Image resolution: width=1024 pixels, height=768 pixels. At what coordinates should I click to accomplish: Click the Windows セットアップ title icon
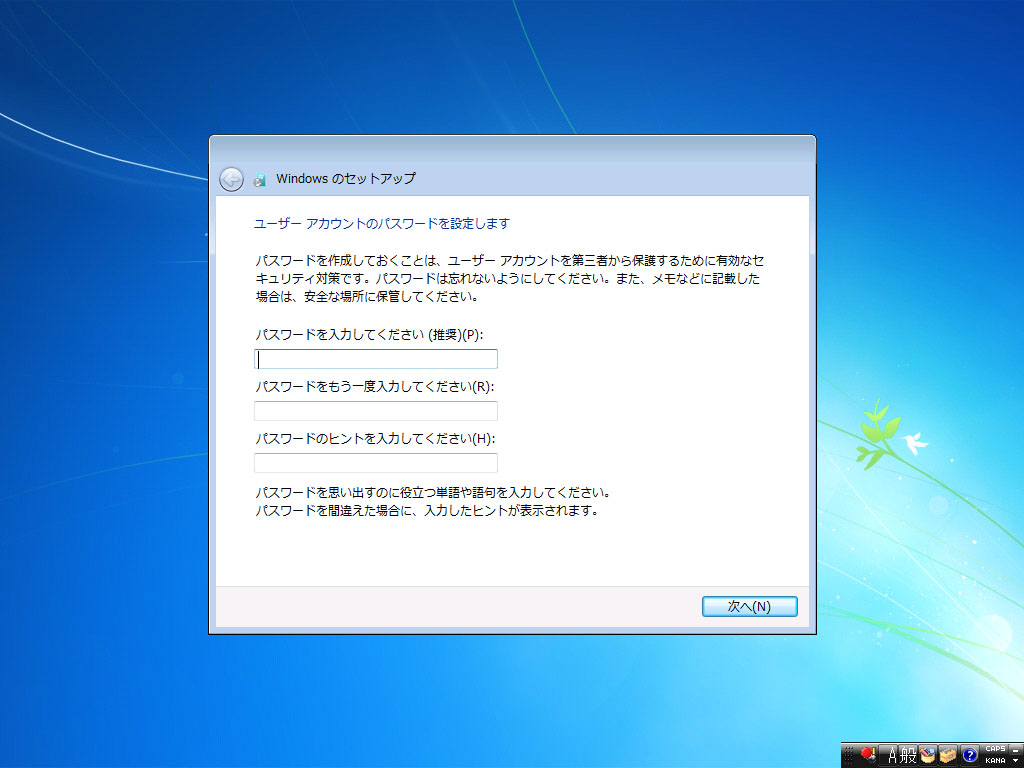[x=260, y=180]
